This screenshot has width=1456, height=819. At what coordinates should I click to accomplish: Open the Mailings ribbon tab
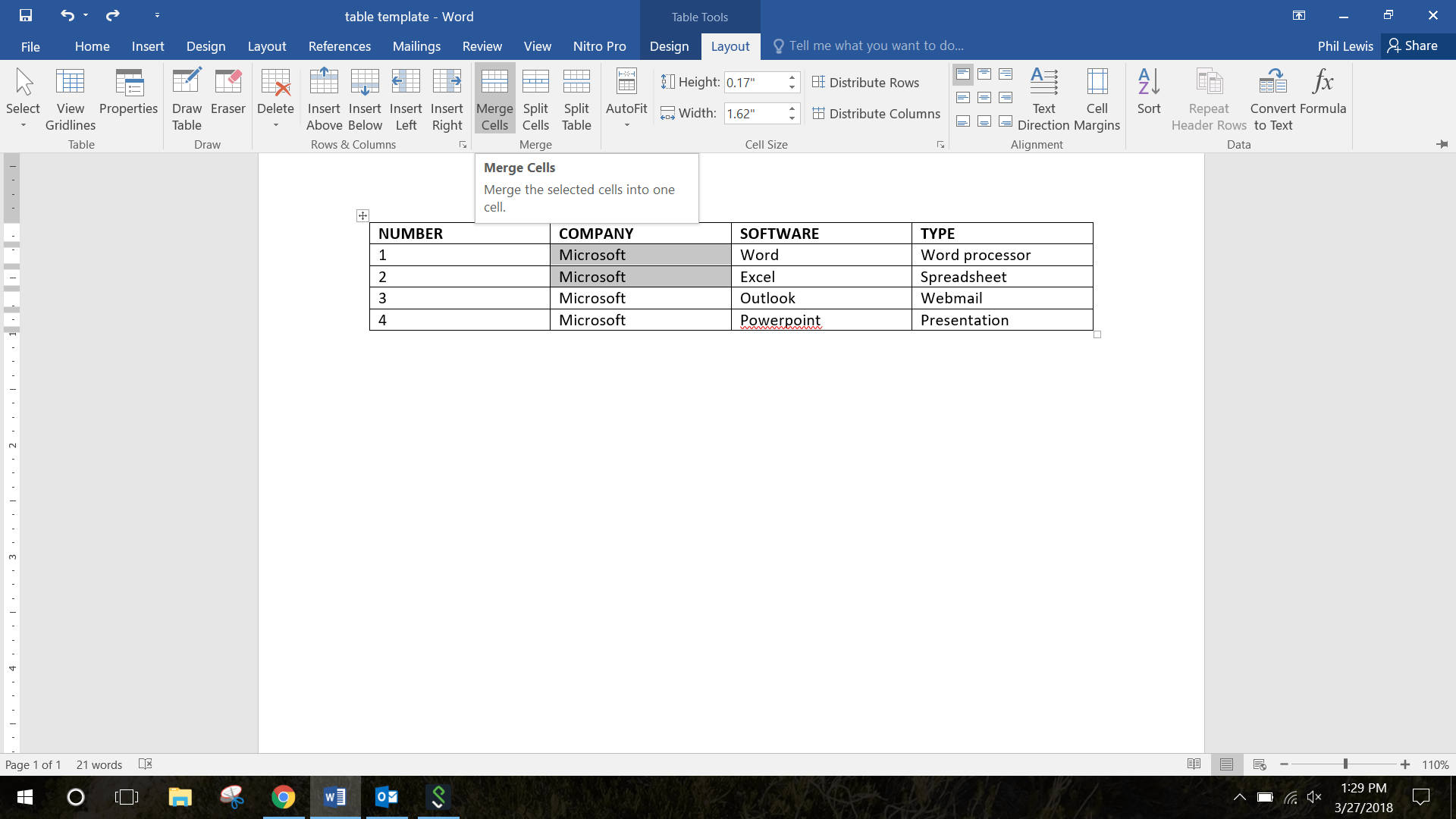[416, 46]
